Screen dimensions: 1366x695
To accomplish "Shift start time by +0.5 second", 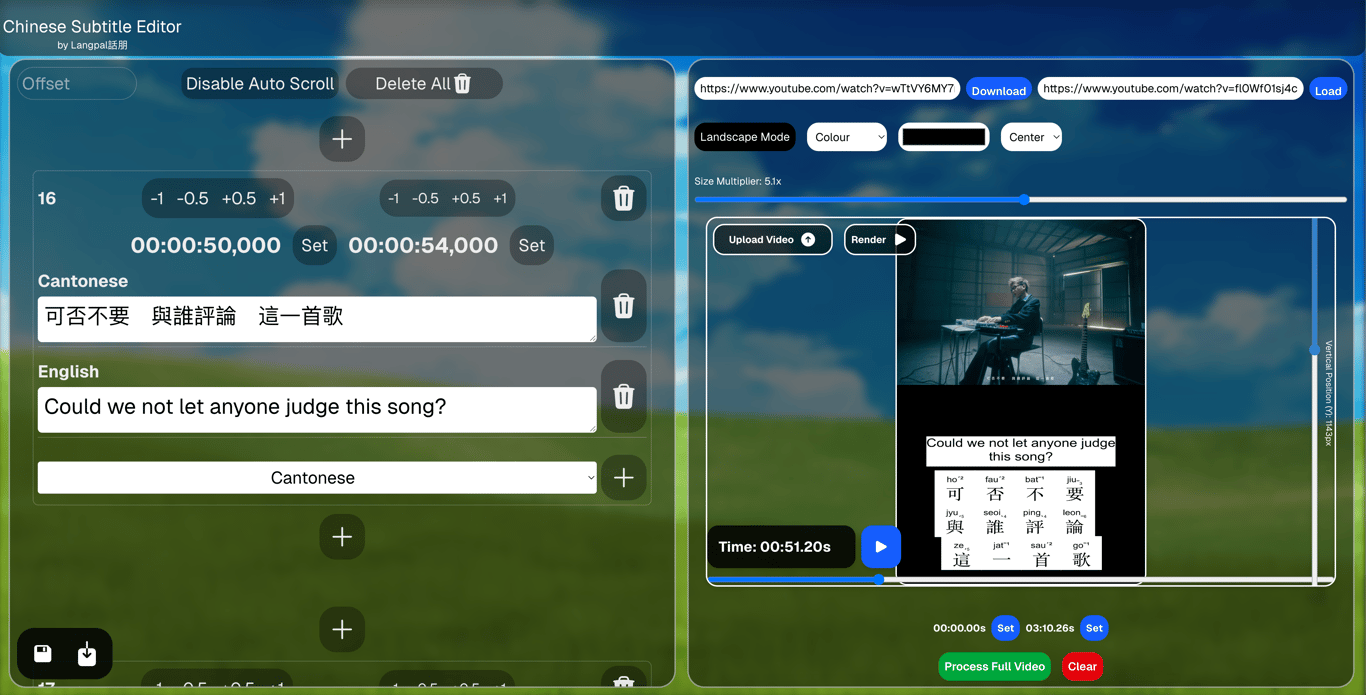I will click(239, 198).
